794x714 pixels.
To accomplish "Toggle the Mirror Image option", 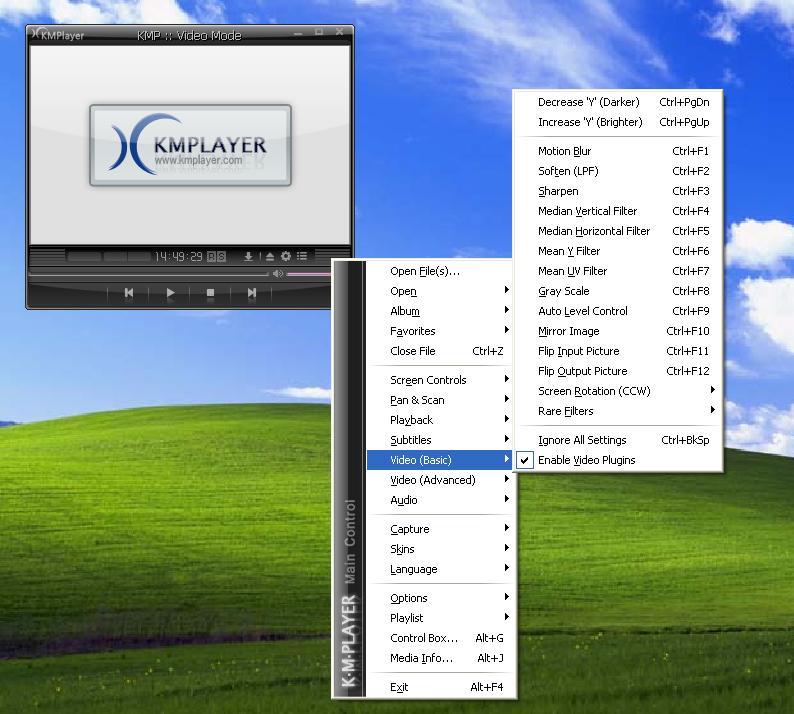I will (x=569, y=331).
